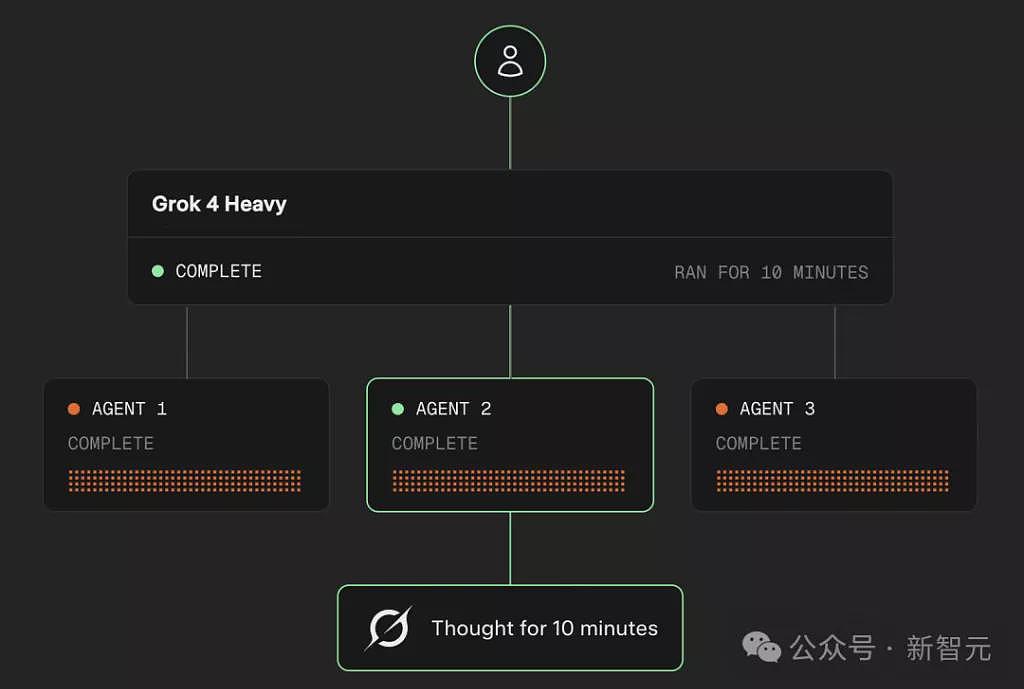The width and height of the screenshot is (1024, 689).
Task: Click Agent 3 orange status dot
Action: tap(722, 409)
